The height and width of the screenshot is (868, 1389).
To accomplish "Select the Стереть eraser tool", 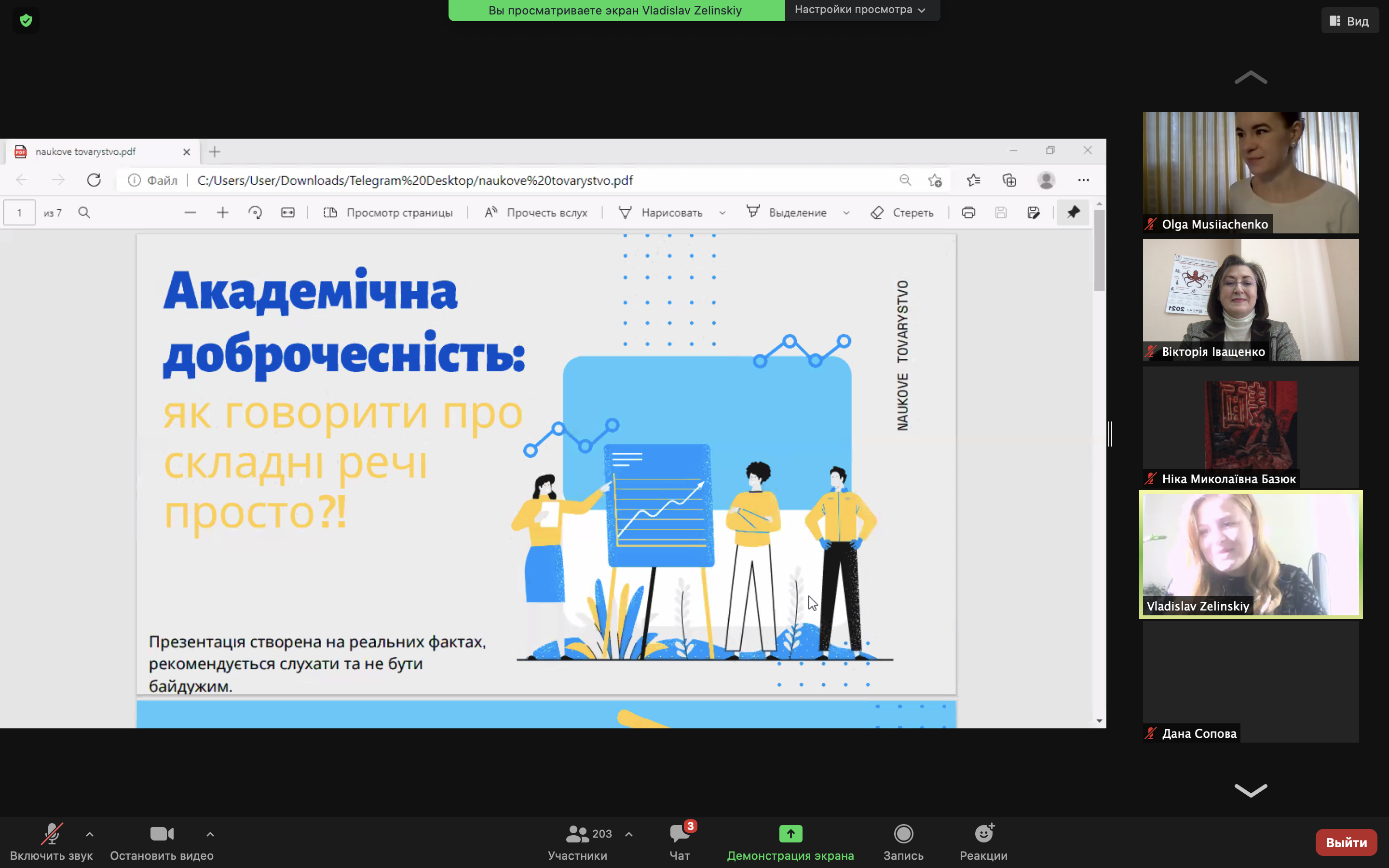I will coord(902,212).
